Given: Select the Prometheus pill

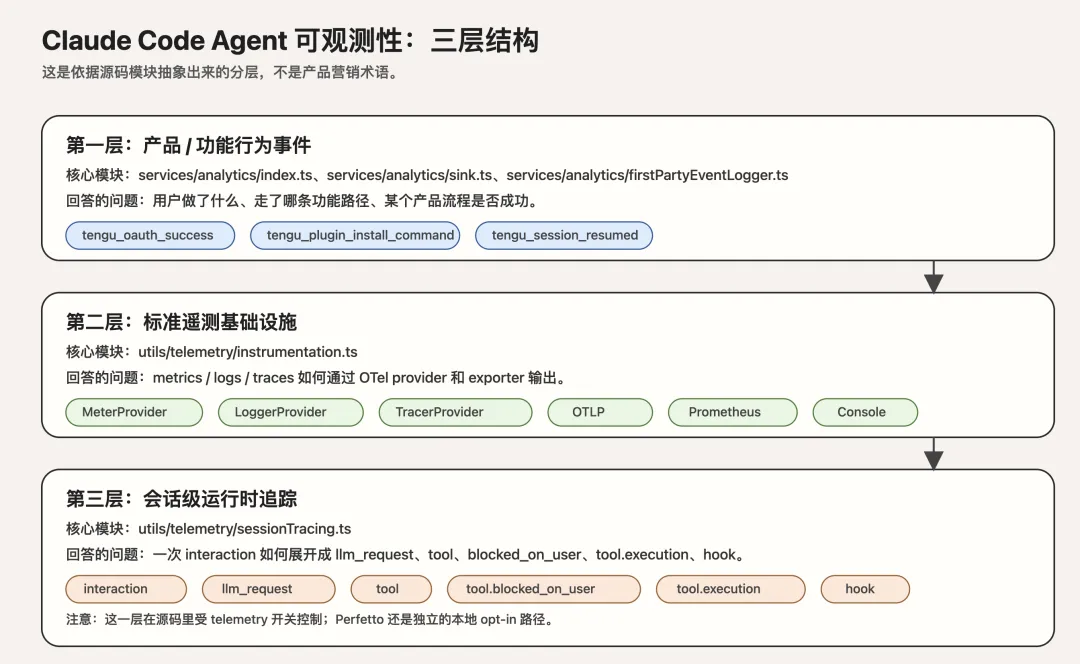Looking at the screenshot, I should coord(732,412).
